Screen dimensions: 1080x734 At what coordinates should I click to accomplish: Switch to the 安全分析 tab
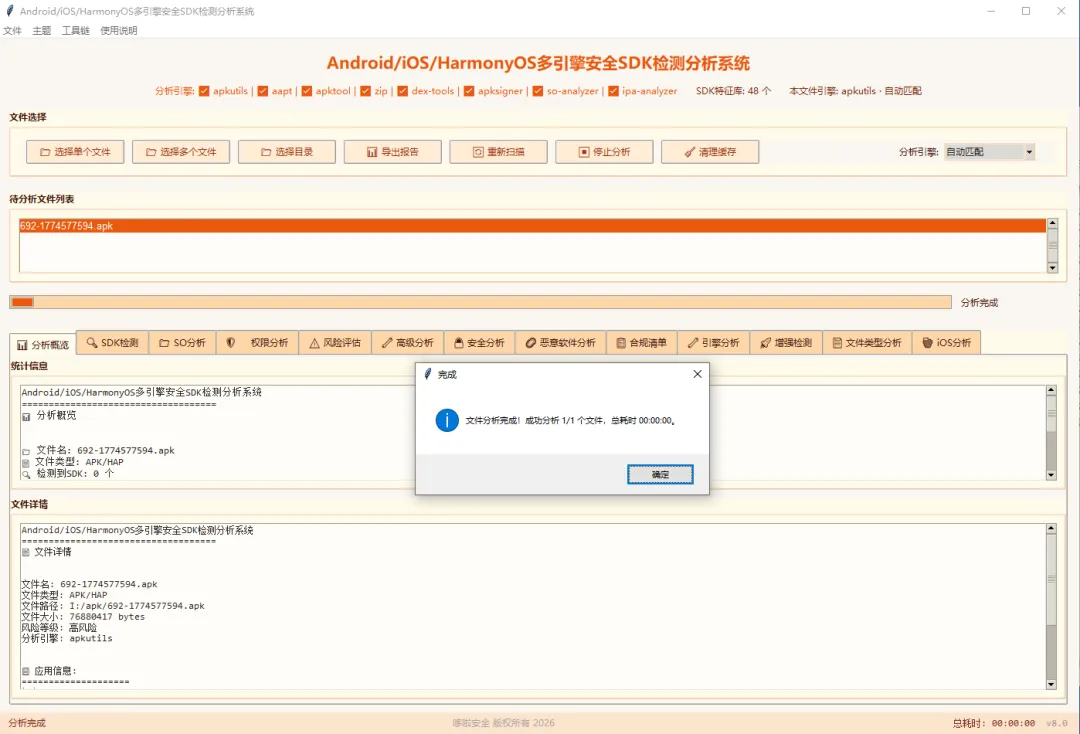click(479, 343)
